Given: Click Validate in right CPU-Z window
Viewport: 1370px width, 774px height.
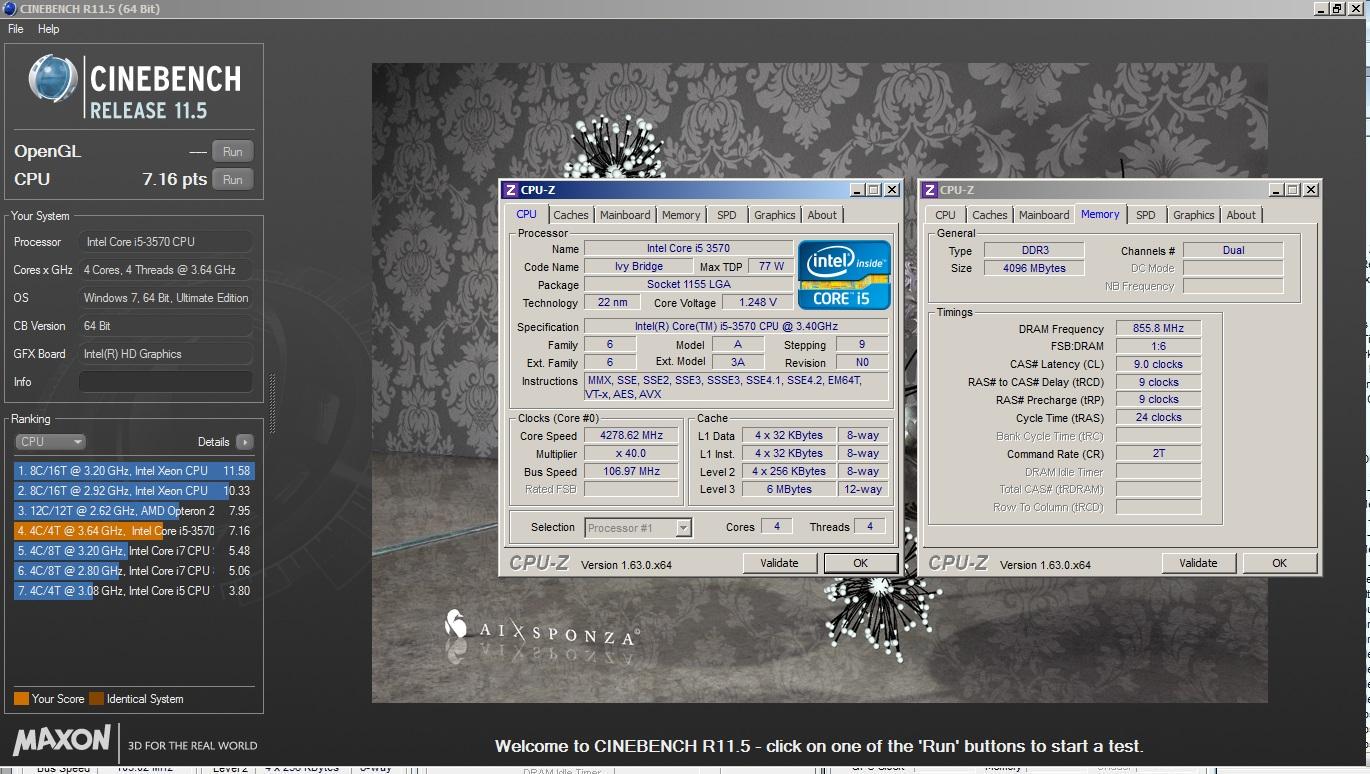Looking at the screenshot, I should [x=1198, y=563].
